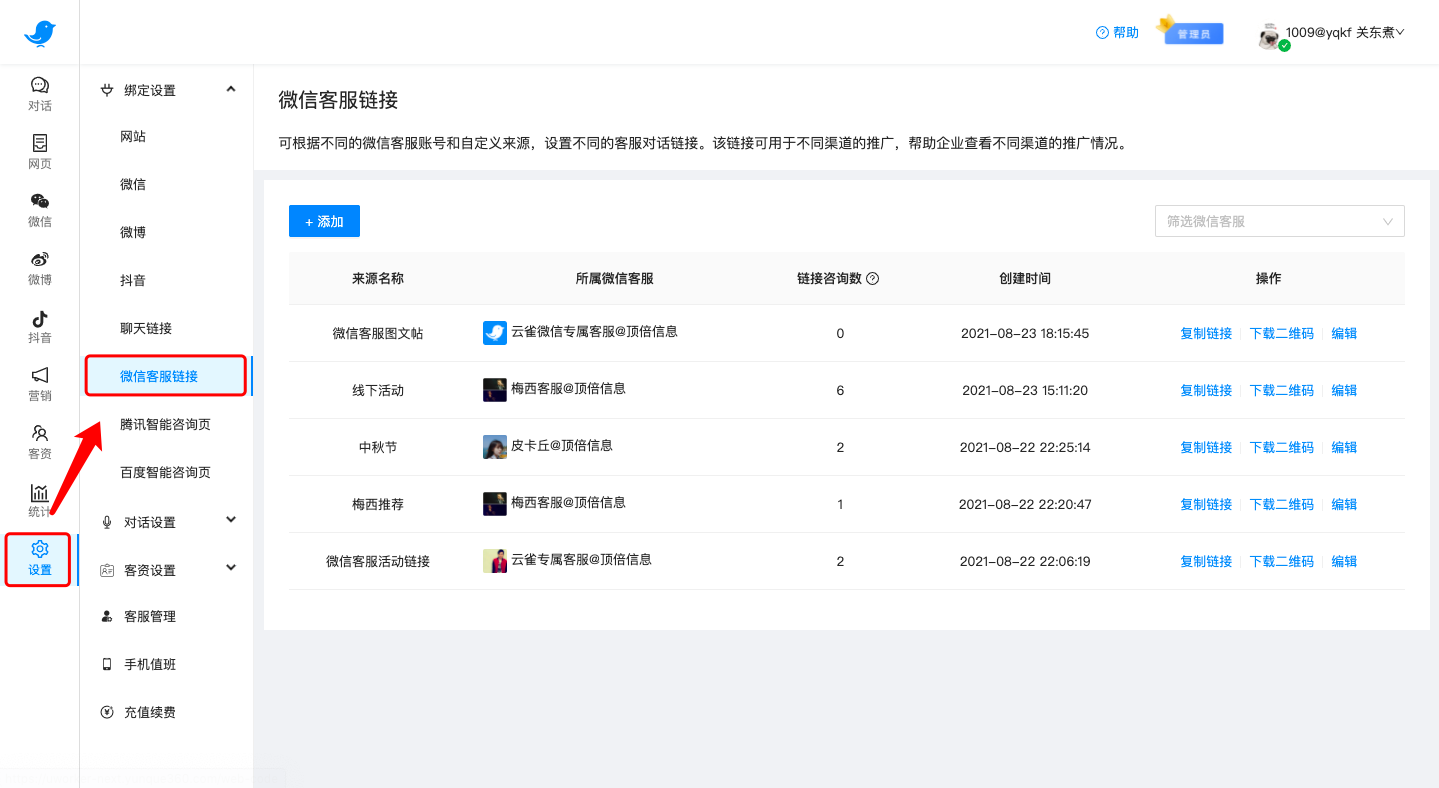1439x788 pixels.
Task: Copy the link for 线下活动
Action: [1206, 390]
